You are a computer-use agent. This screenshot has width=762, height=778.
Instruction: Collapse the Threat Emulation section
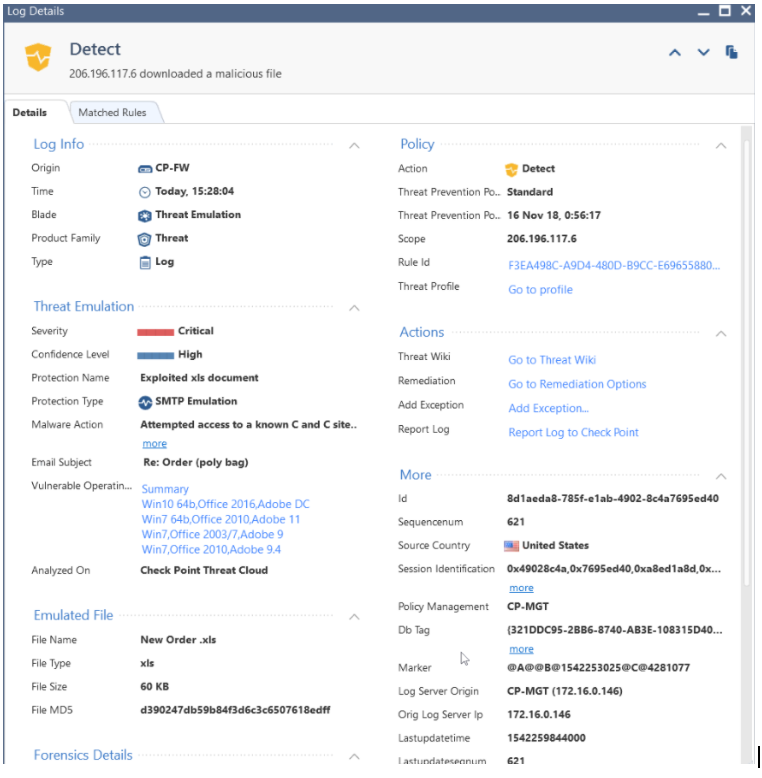click(354, 308)
